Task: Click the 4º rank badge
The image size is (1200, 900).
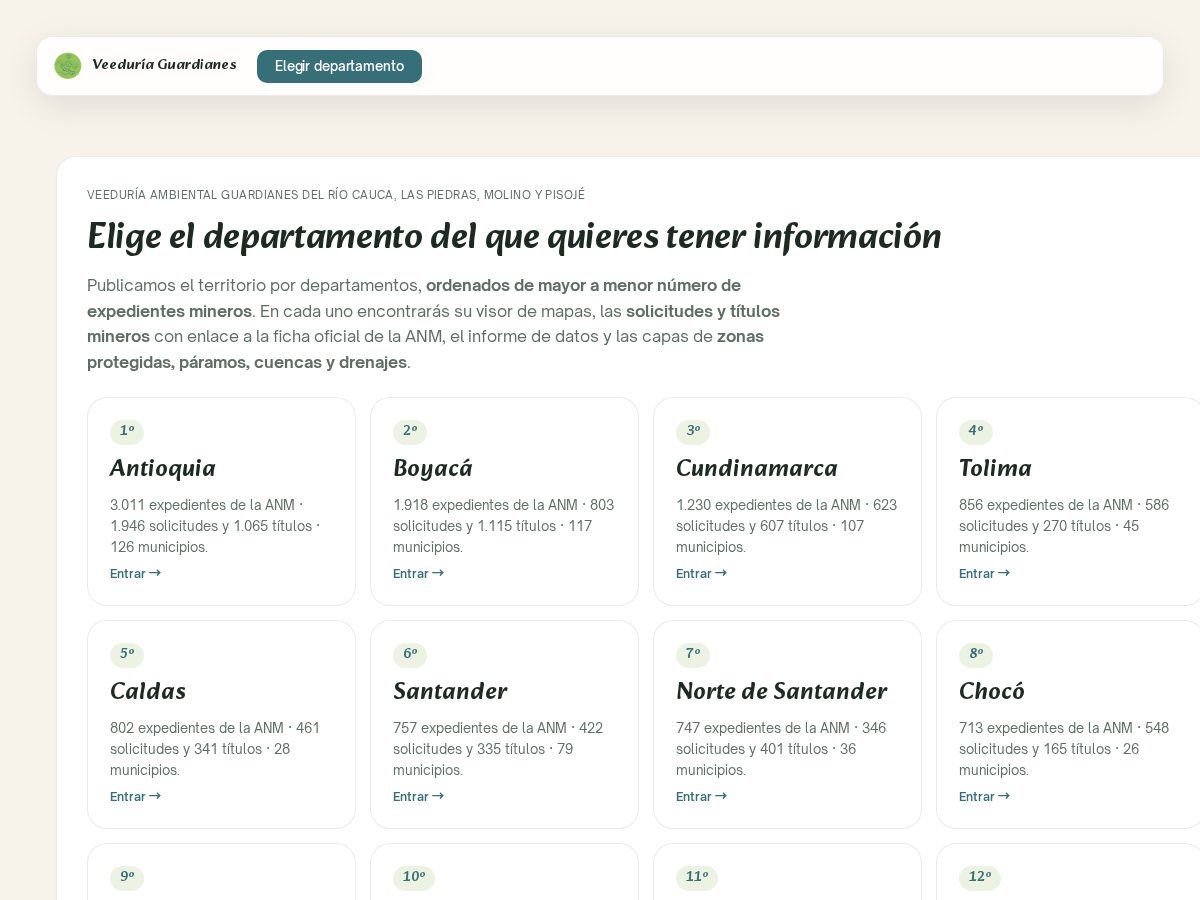Action: click(976, 431)
